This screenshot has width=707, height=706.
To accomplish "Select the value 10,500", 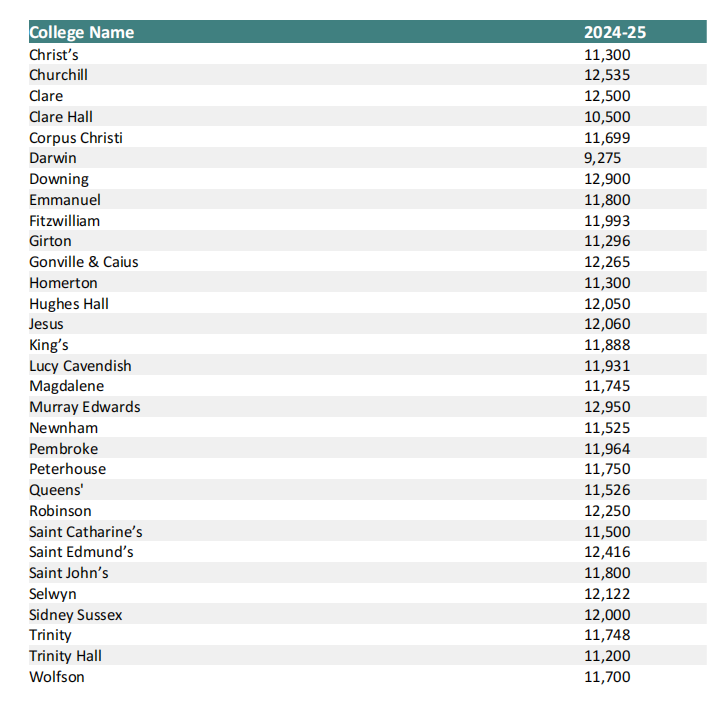I will (607, 117).
